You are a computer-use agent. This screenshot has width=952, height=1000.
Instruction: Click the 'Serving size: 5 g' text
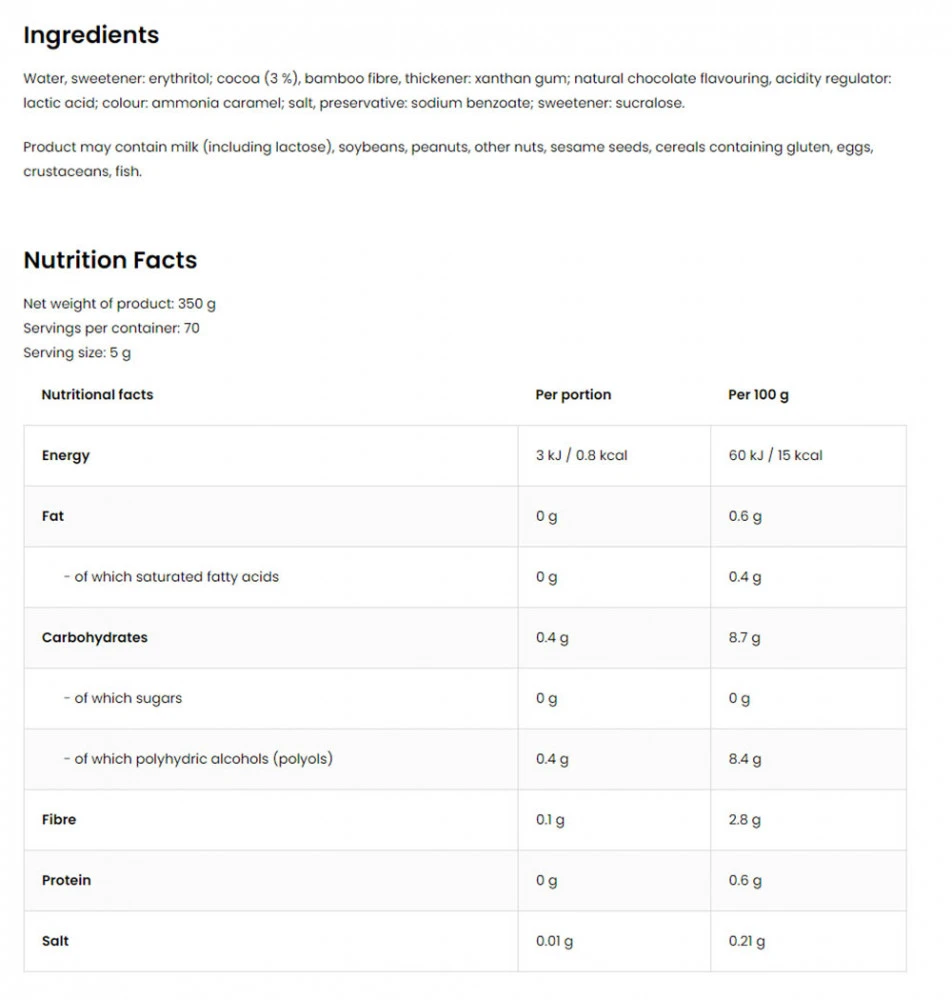click(77, 353)
